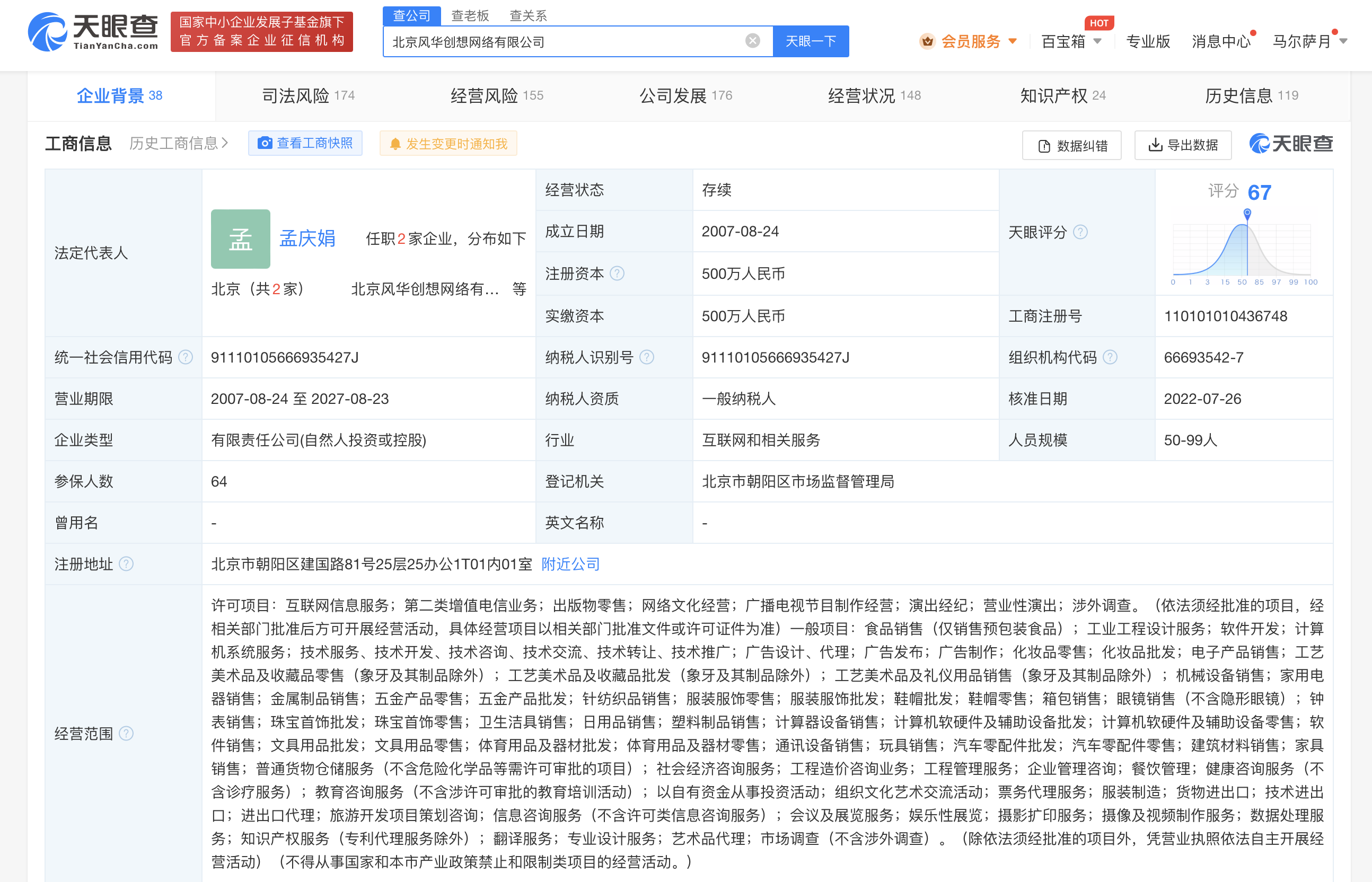Clear the search box with X icon
This screenshot has width=1372, height=882.
[752, 41]
